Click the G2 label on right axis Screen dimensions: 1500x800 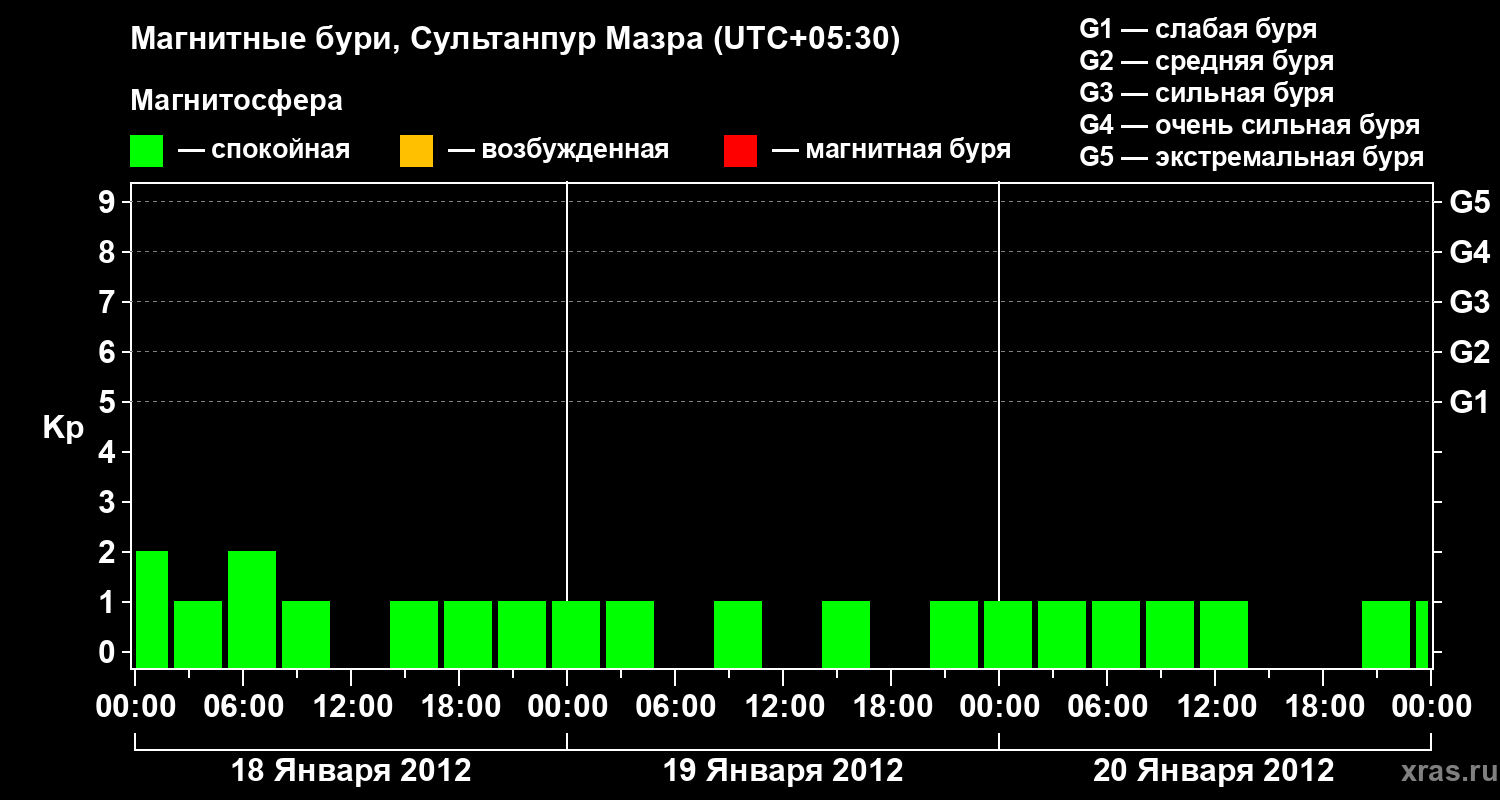point(1470,353)
